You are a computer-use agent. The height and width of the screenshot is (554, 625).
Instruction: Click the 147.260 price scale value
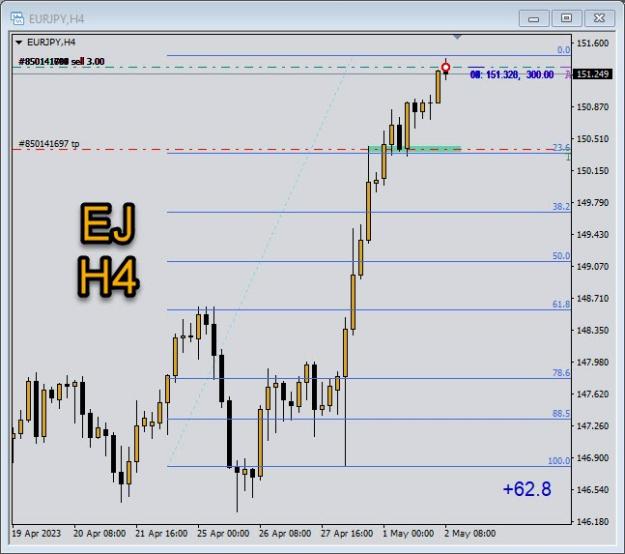(x=593, y=426)
